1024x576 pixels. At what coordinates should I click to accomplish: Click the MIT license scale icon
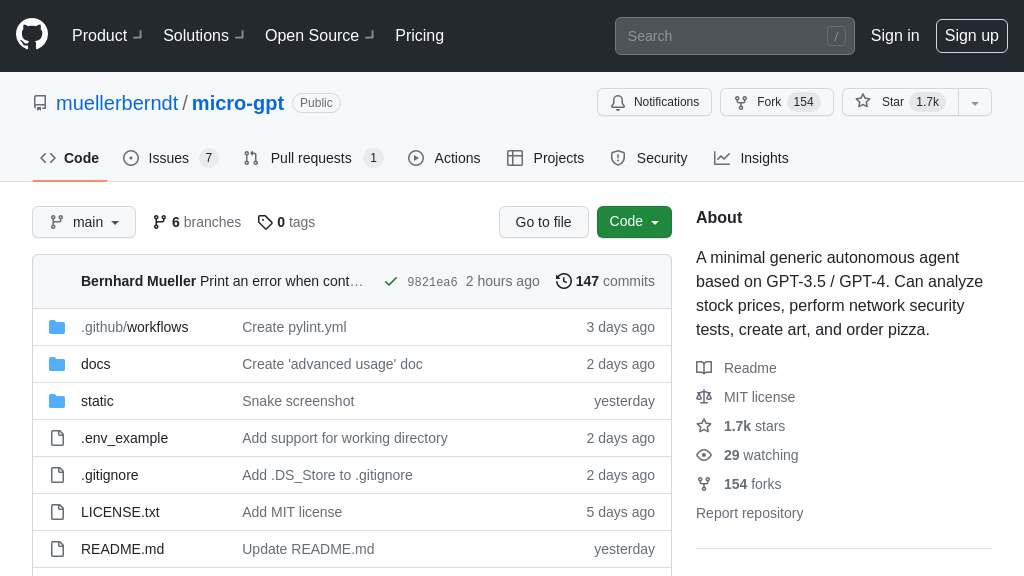[704, 397]
